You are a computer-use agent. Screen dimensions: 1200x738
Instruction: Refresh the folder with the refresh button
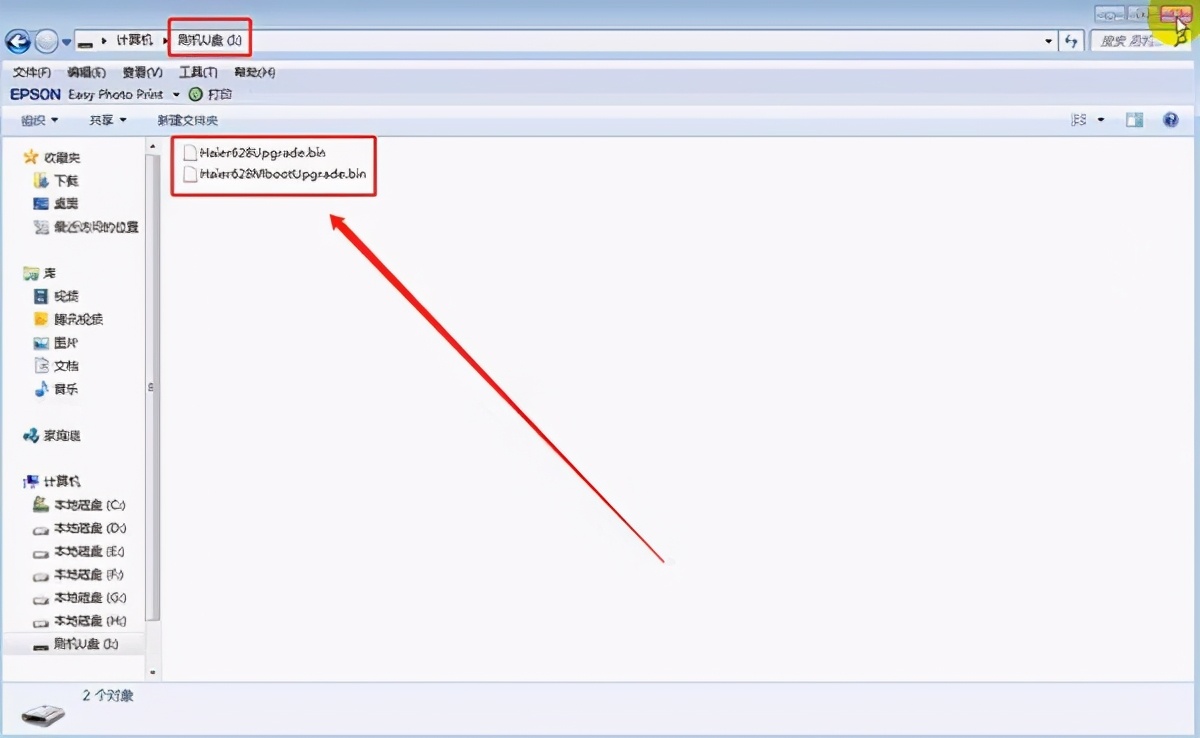[x=1072, y=41]
